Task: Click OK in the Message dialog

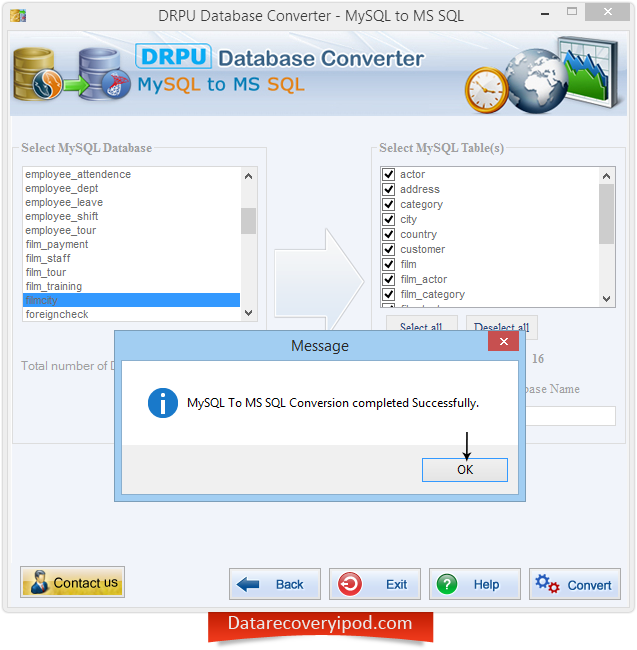Action: [464, 470]
